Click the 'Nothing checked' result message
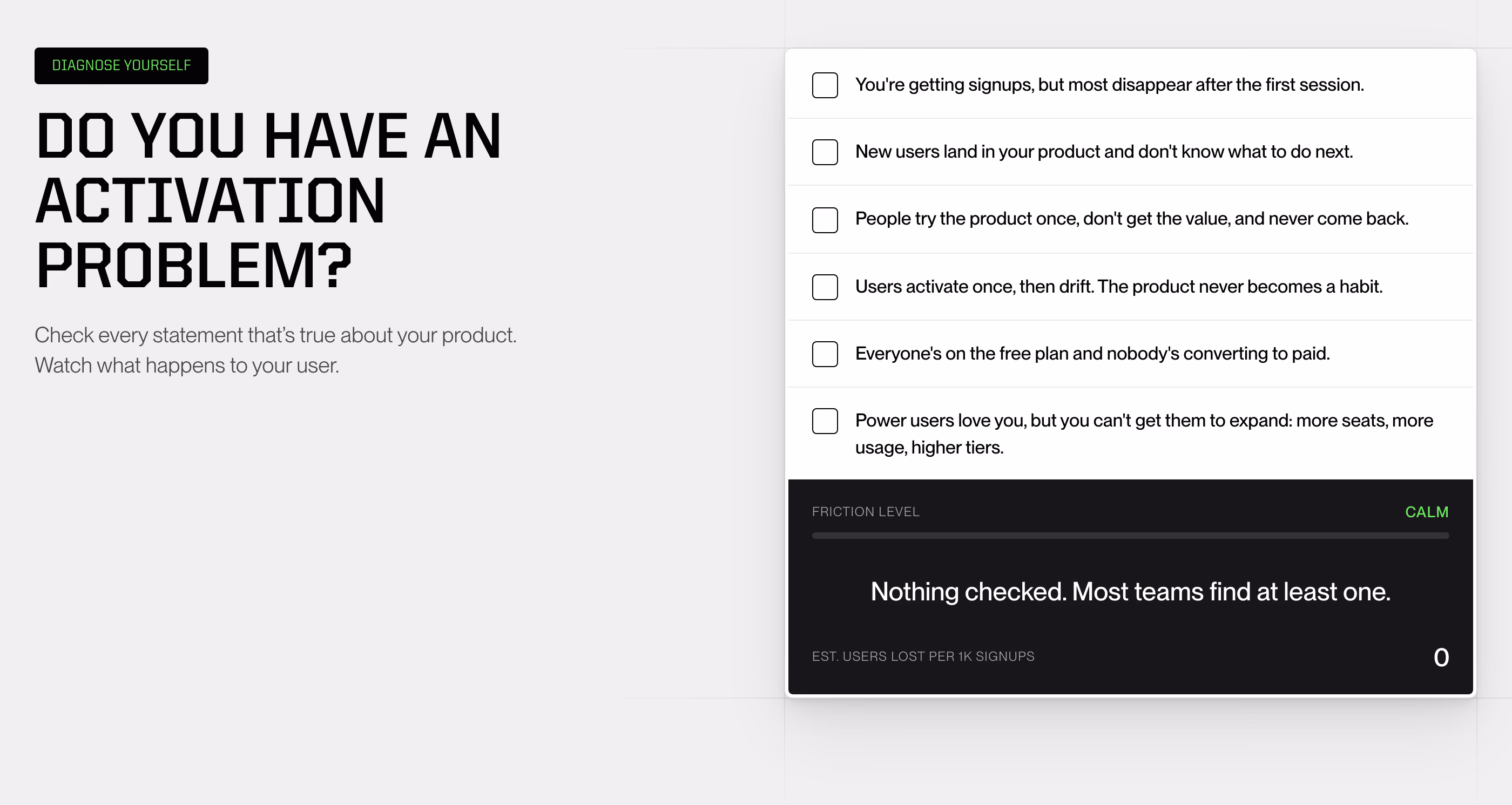This screenshot has width=1512, height=805. (x=1130, y=591)
